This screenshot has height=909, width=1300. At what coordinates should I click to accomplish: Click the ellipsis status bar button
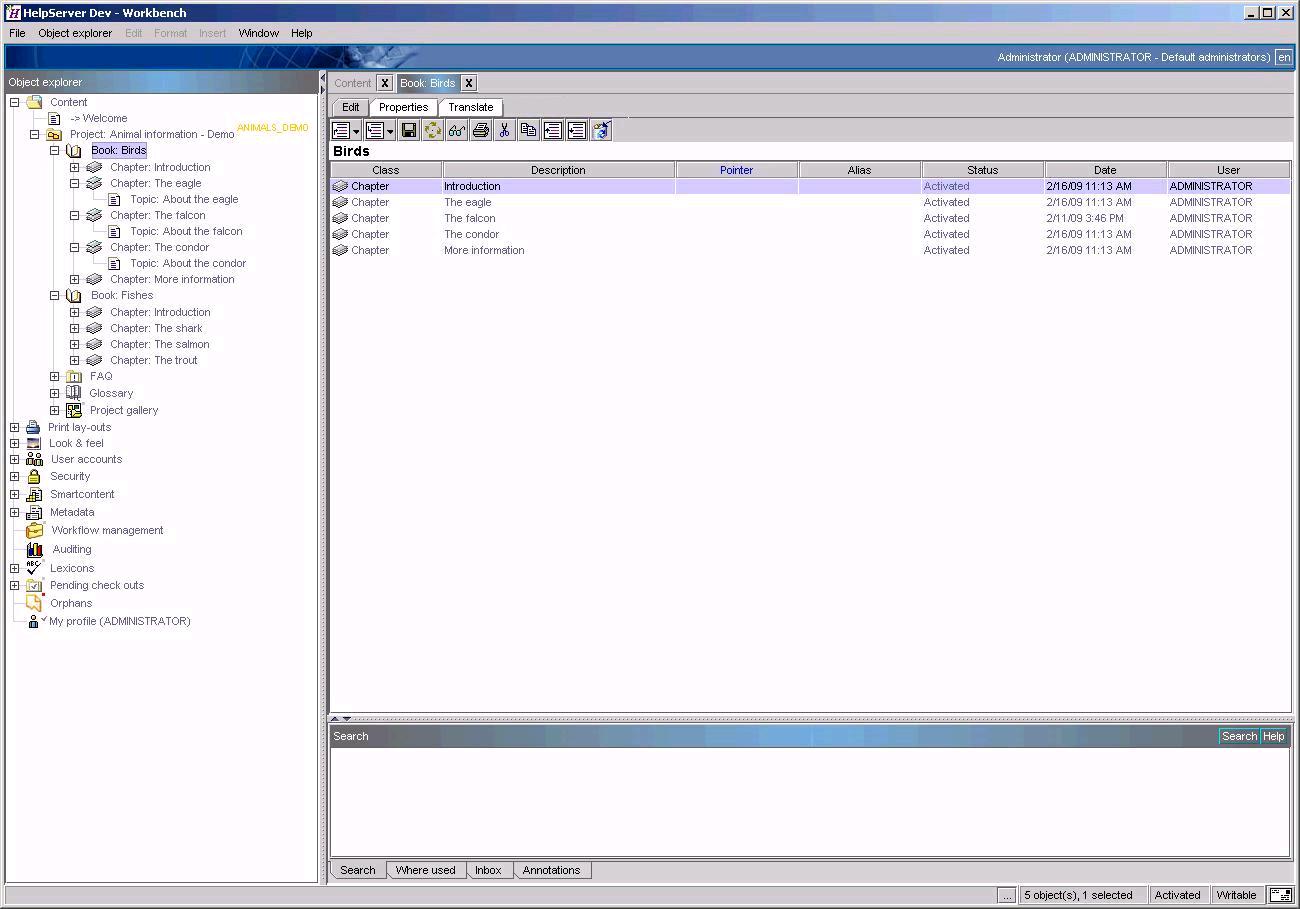point(1007,895)
